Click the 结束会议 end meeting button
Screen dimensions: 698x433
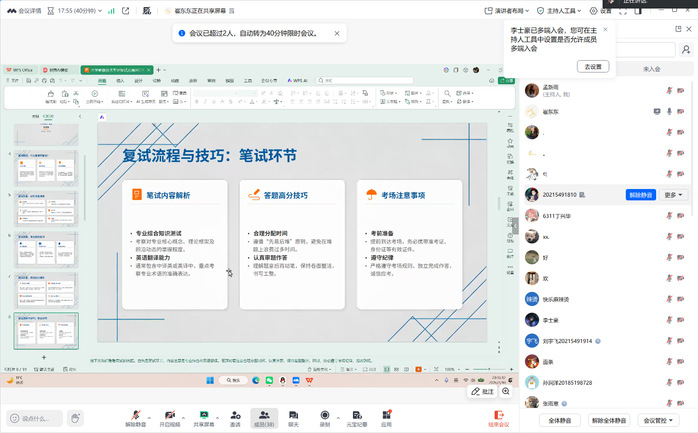click(x=497, y=416)
